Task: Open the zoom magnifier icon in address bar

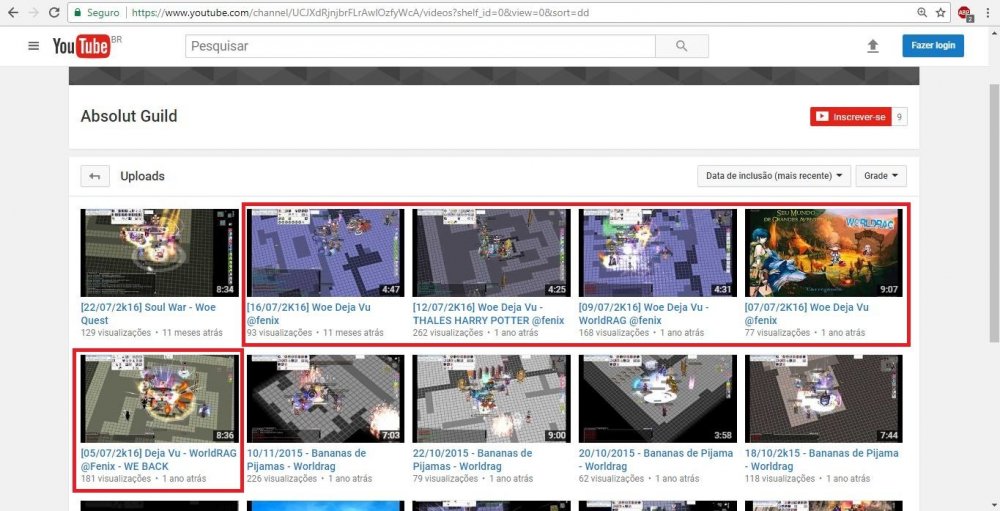Action: (922, 12)
